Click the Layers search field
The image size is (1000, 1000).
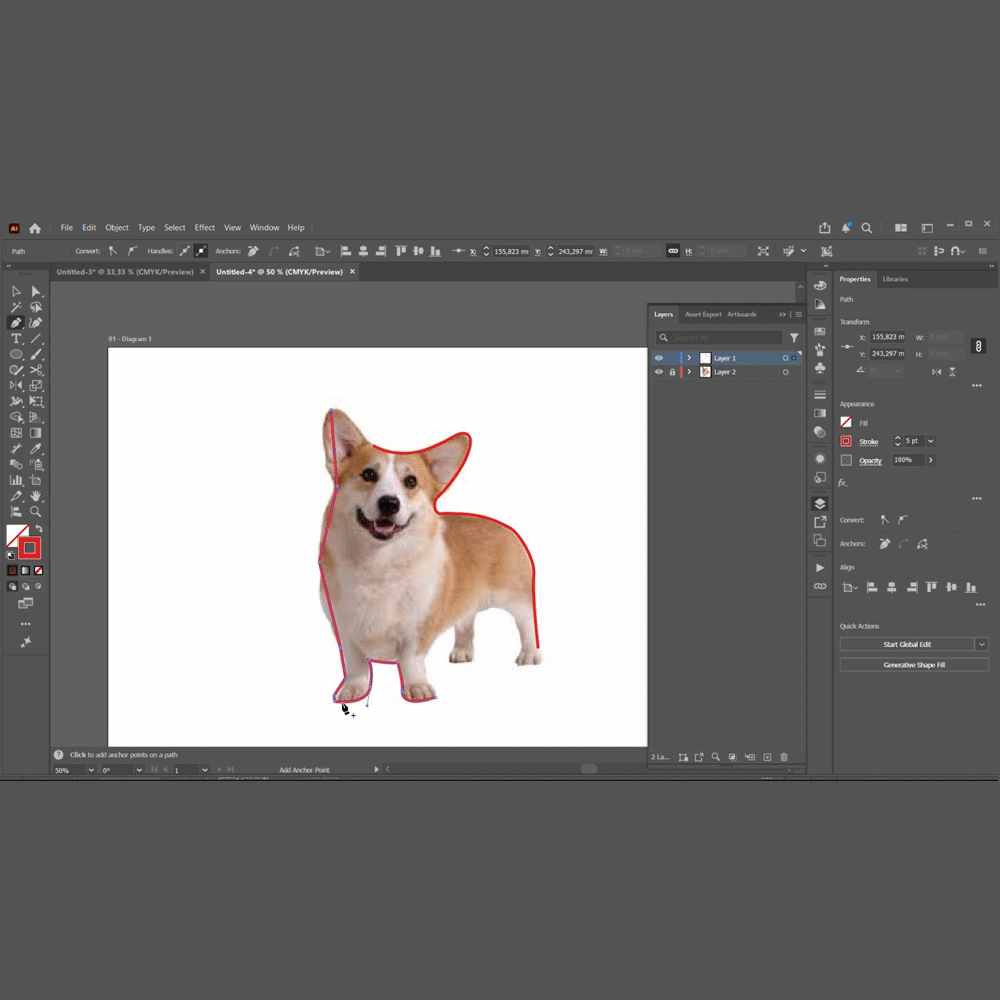coord(719,337)
